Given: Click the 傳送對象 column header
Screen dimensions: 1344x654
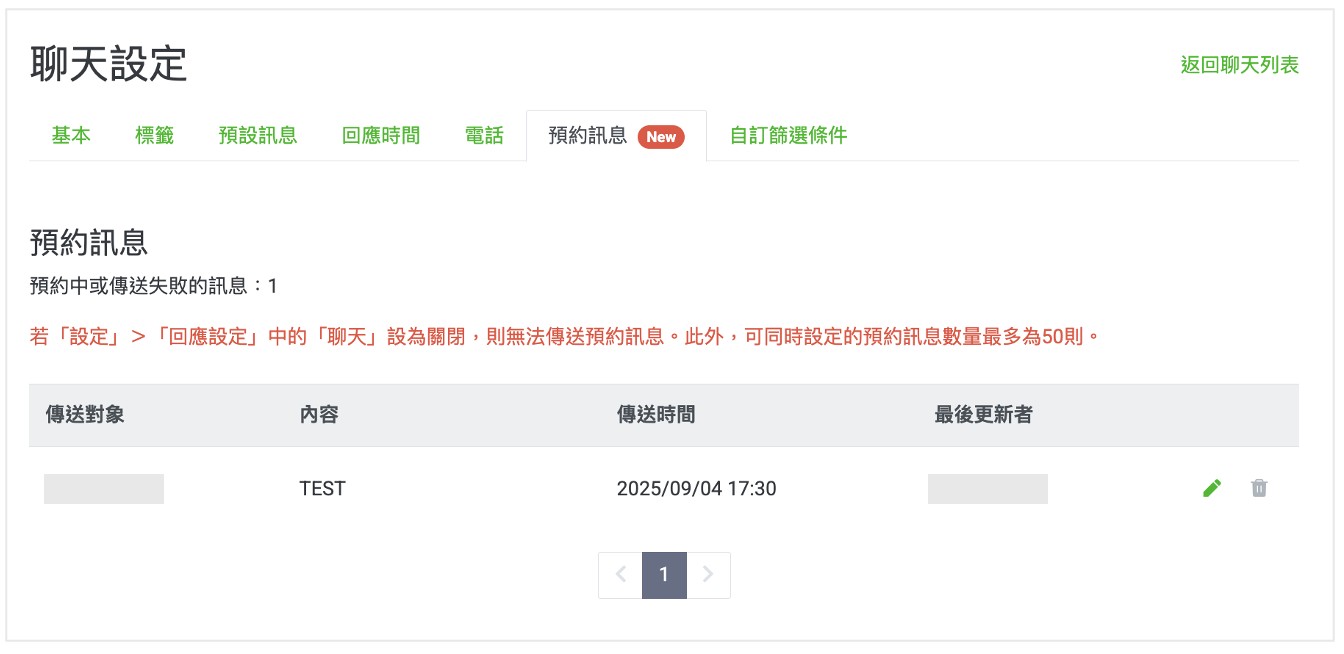Looking at the screenshot, I should point(85,415).
